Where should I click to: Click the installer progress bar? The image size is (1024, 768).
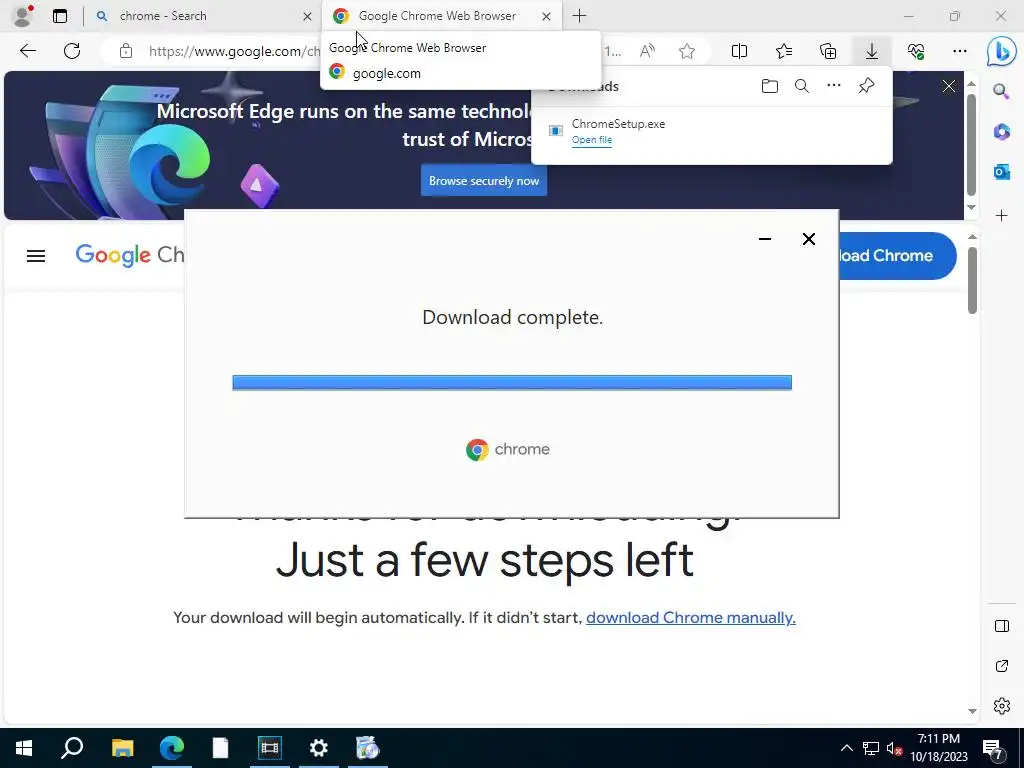(512, 382)
